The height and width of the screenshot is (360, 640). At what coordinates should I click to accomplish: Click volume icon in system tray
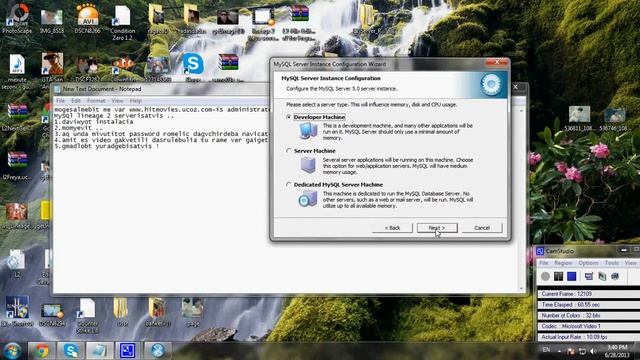click(x=593, y=351)
